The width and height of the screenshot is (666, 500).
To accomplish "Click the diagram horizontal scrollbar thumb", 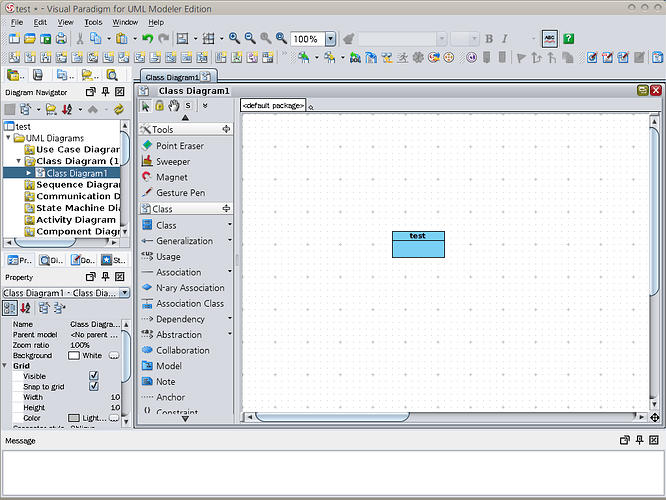I will click(x=333, y=417).
